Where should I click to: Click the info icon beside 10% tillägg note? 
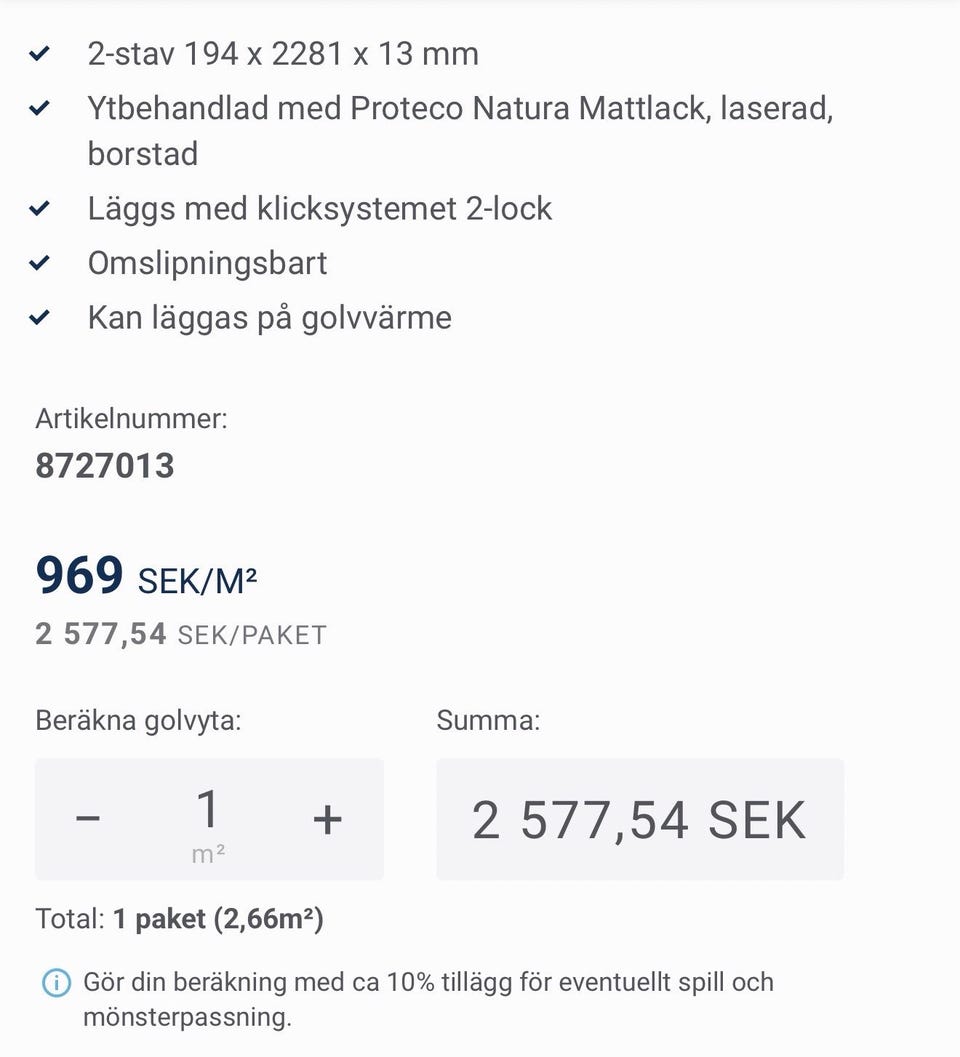pyautogui.click(x=56, y=982)
